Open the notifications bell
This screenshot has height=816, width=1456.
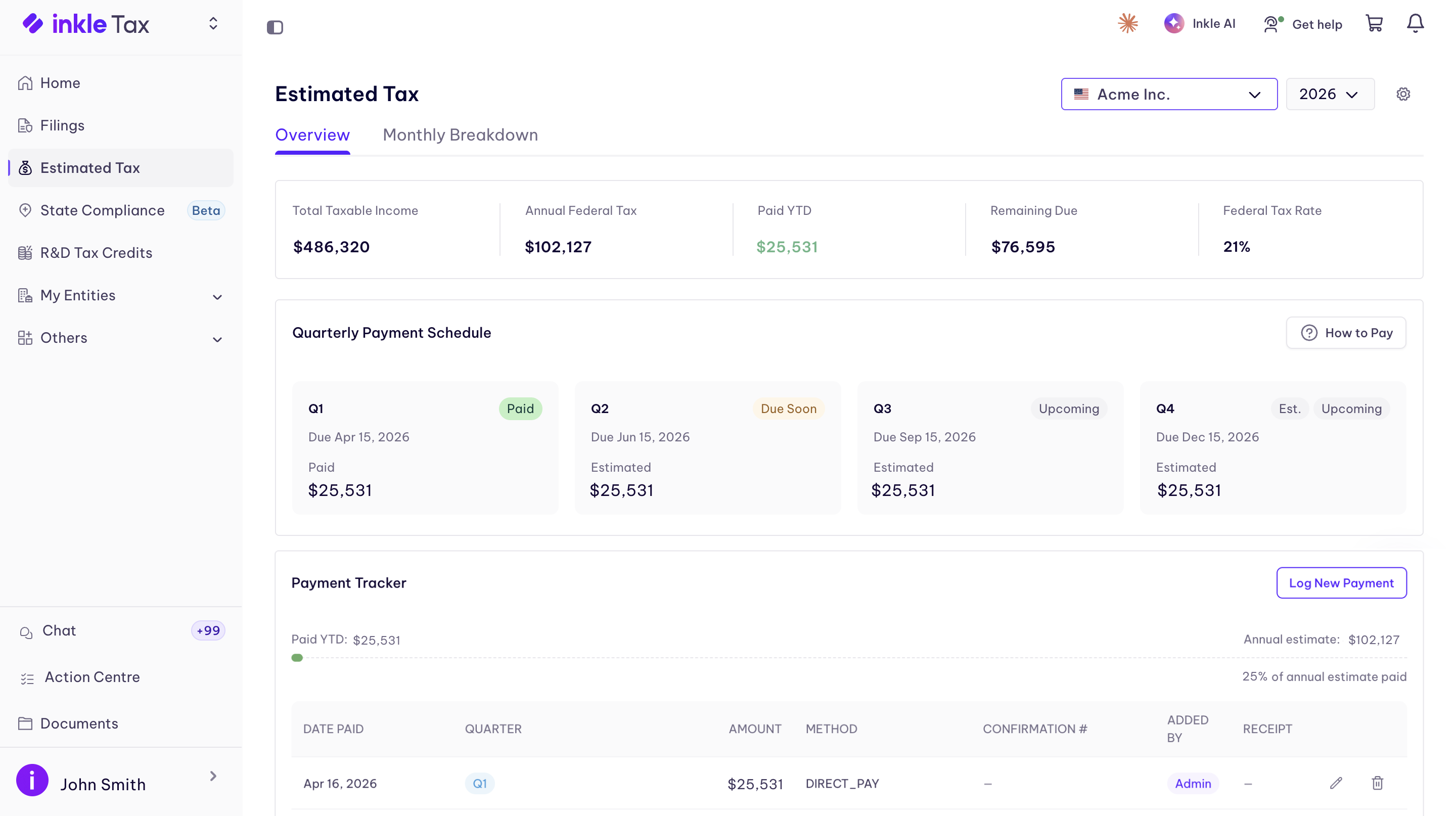pyautogui.click(x=1416, y=23)
